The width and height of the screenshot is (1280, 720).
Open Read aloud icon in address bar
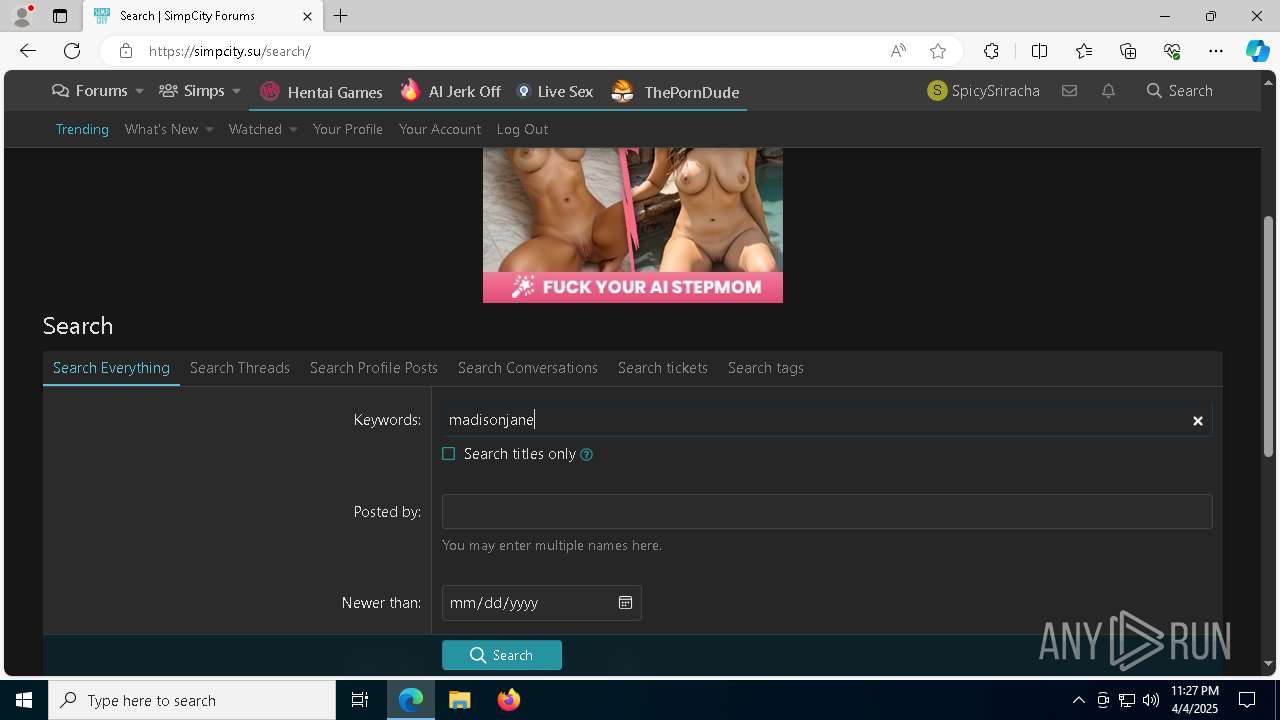pyautogui.click(x=898, y=51)
